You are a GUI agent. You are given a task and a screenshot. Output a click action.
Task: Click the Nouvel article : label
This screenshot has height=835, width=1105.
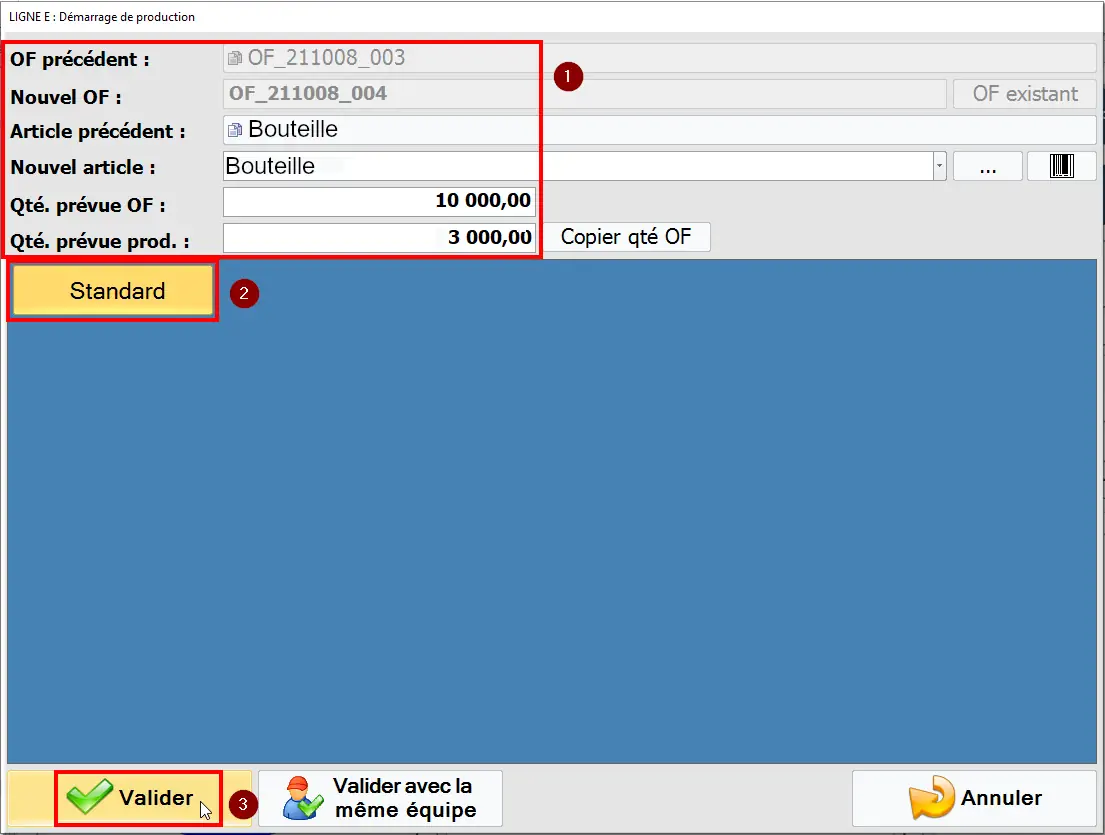tap(82, 168)
